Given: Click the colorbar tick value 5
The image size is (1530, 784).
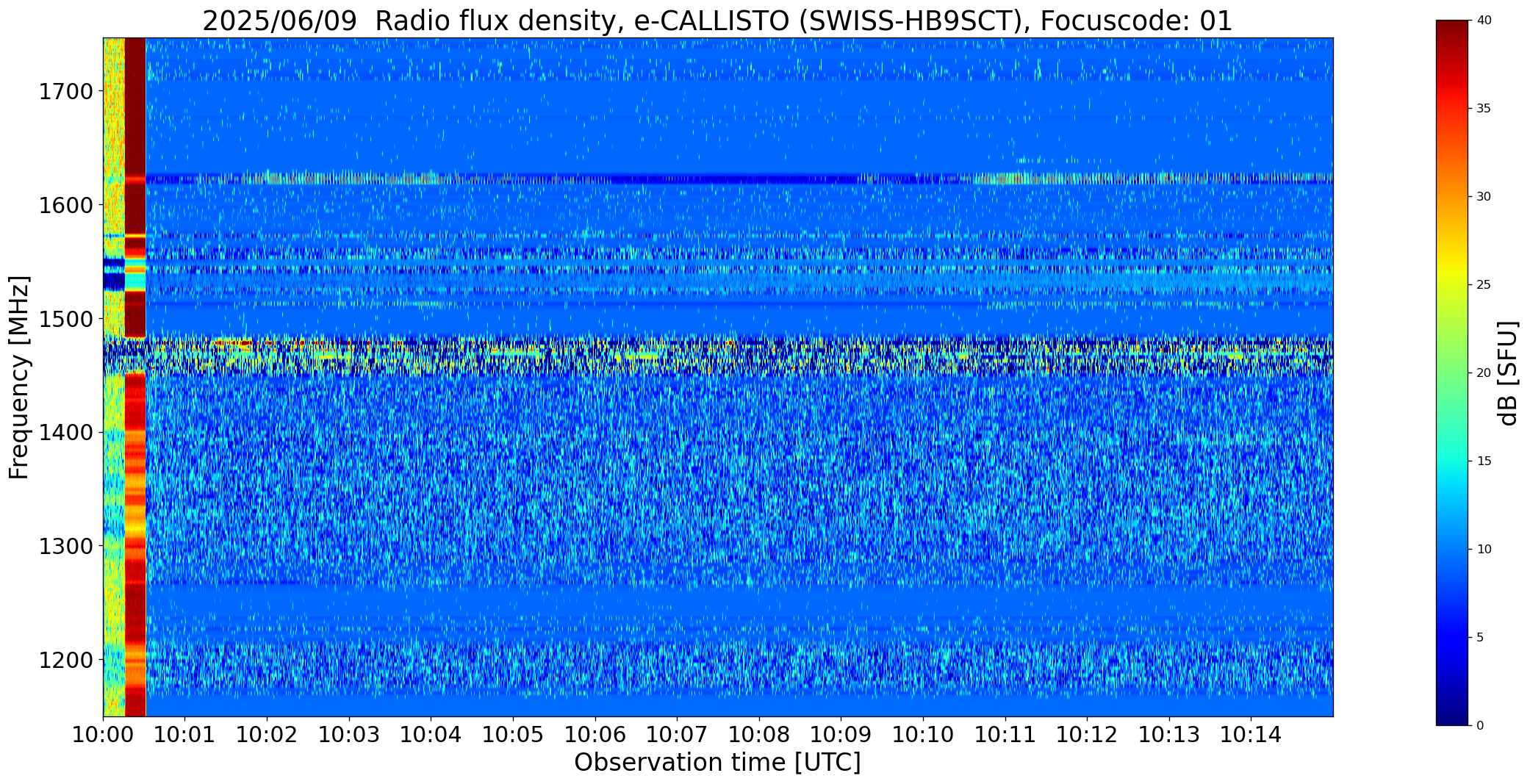Looking at the screenshot, I should coord(1480,638).
